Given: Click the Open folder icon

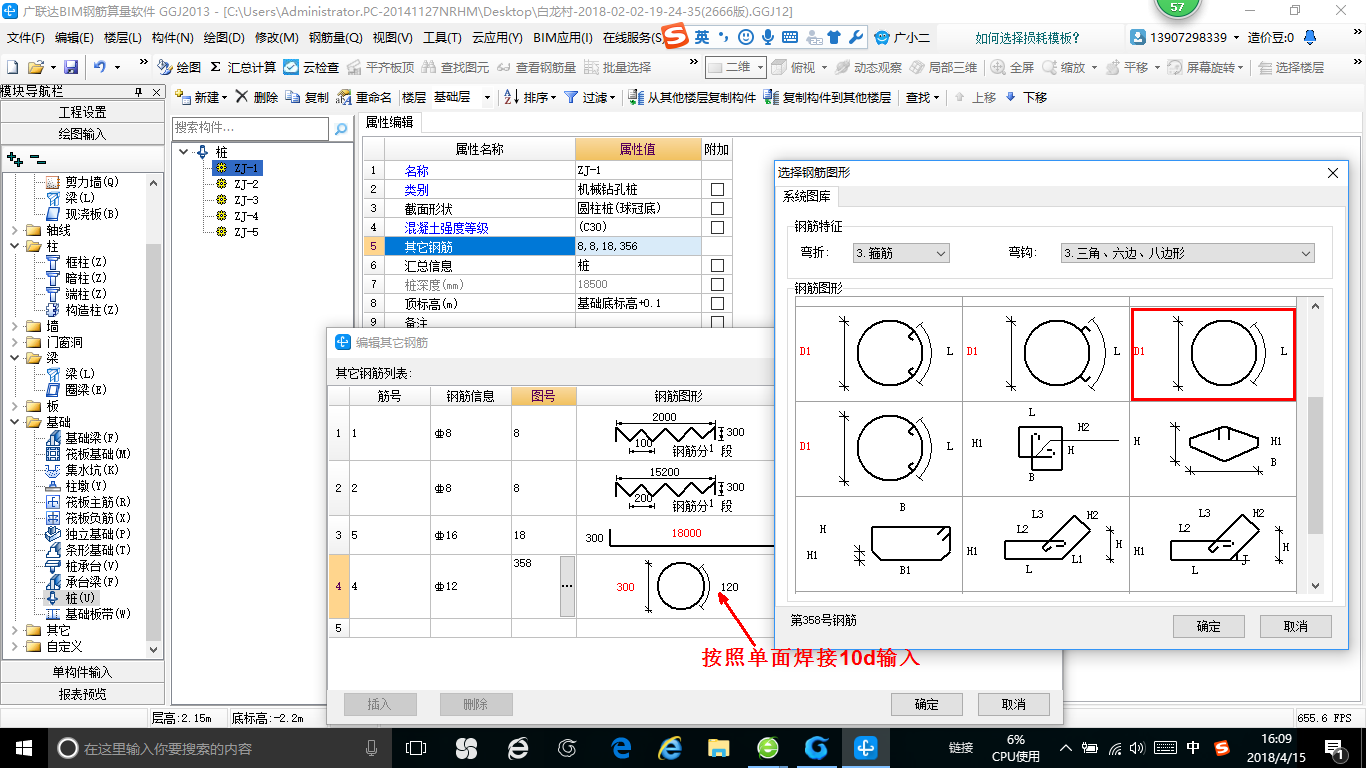Looking at the screenshot, I should tap(35, 67).
